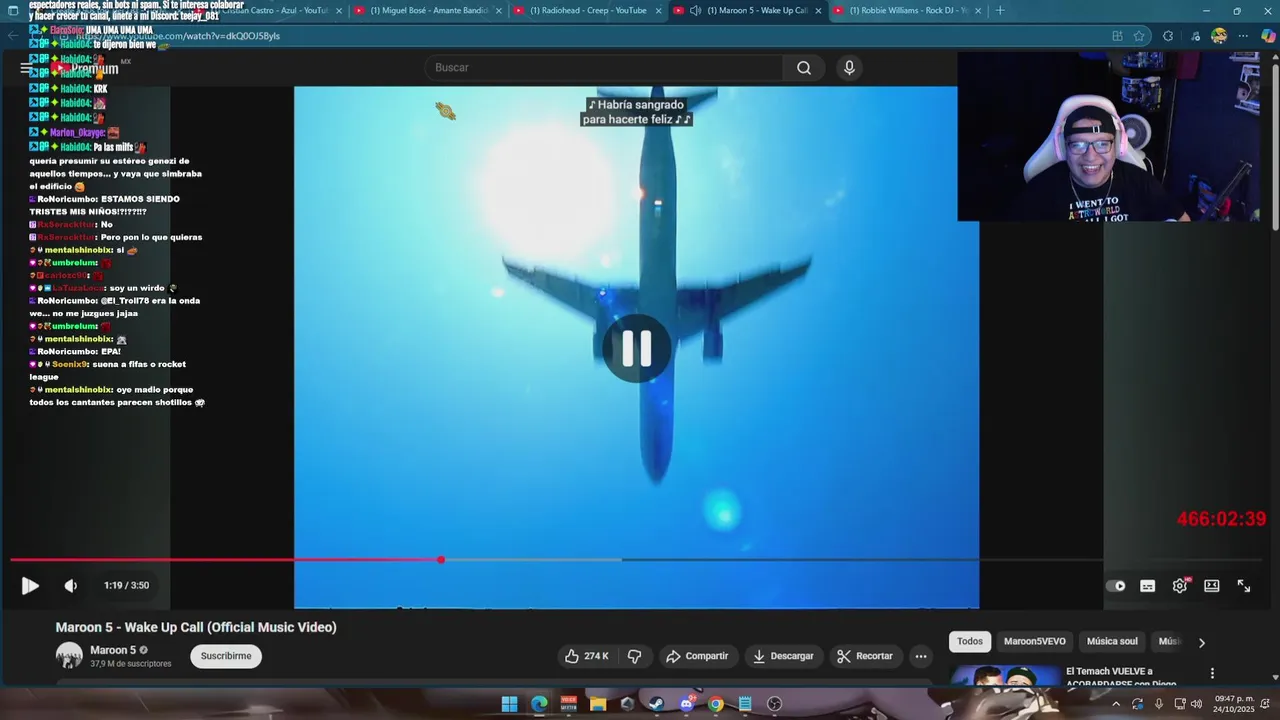The height and width of the screenshot is (720, 1280).
Task: Switch to Robbie Williams - Rock DJ tab
Action: 908,10
